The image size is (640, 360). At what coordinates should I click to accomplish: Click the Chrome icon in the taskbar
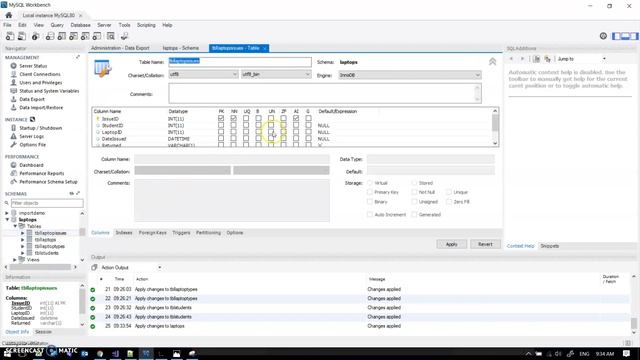pos(100,353)
